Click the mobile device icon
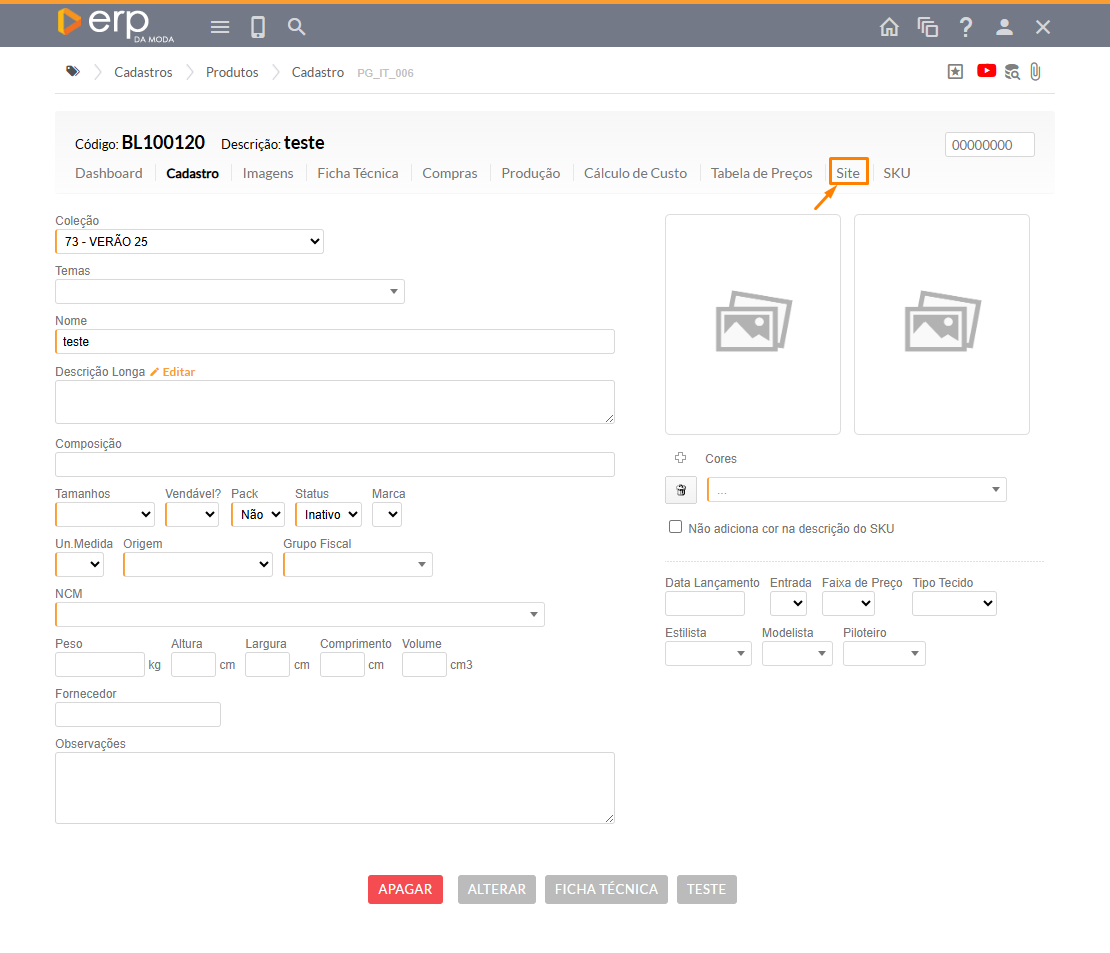The height and width of the screenshot is (953, 1110). pyautogui.click(x=258, y=27)
